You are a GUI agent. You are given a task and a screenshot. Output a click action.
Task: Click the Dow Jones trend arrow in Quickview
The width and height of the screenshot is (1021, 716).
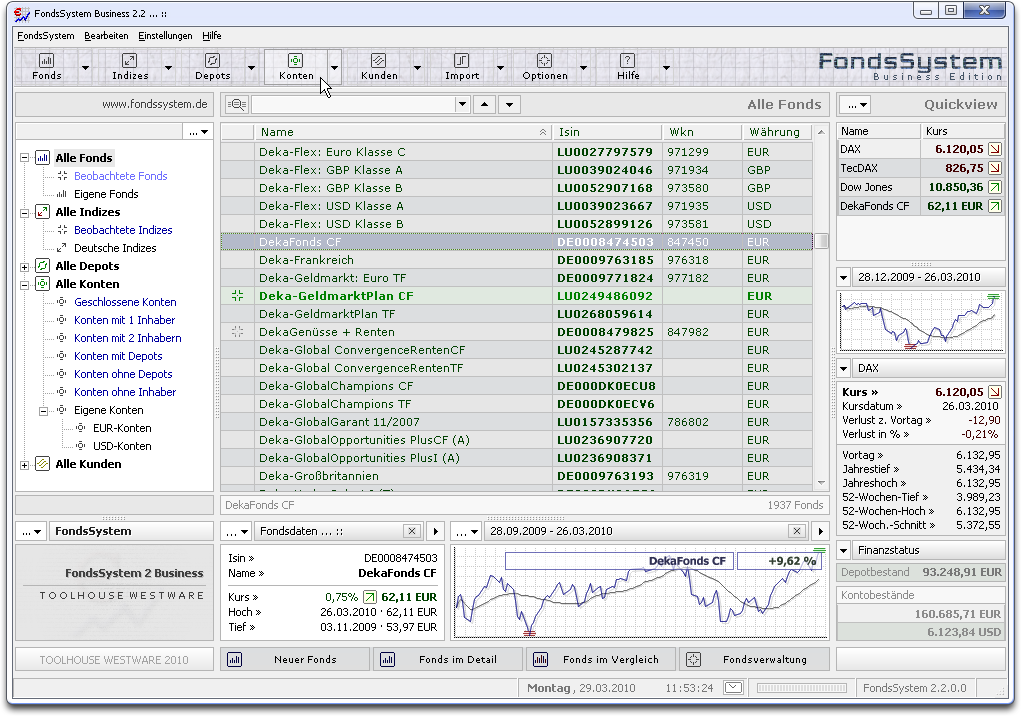[x=995, y=187]
